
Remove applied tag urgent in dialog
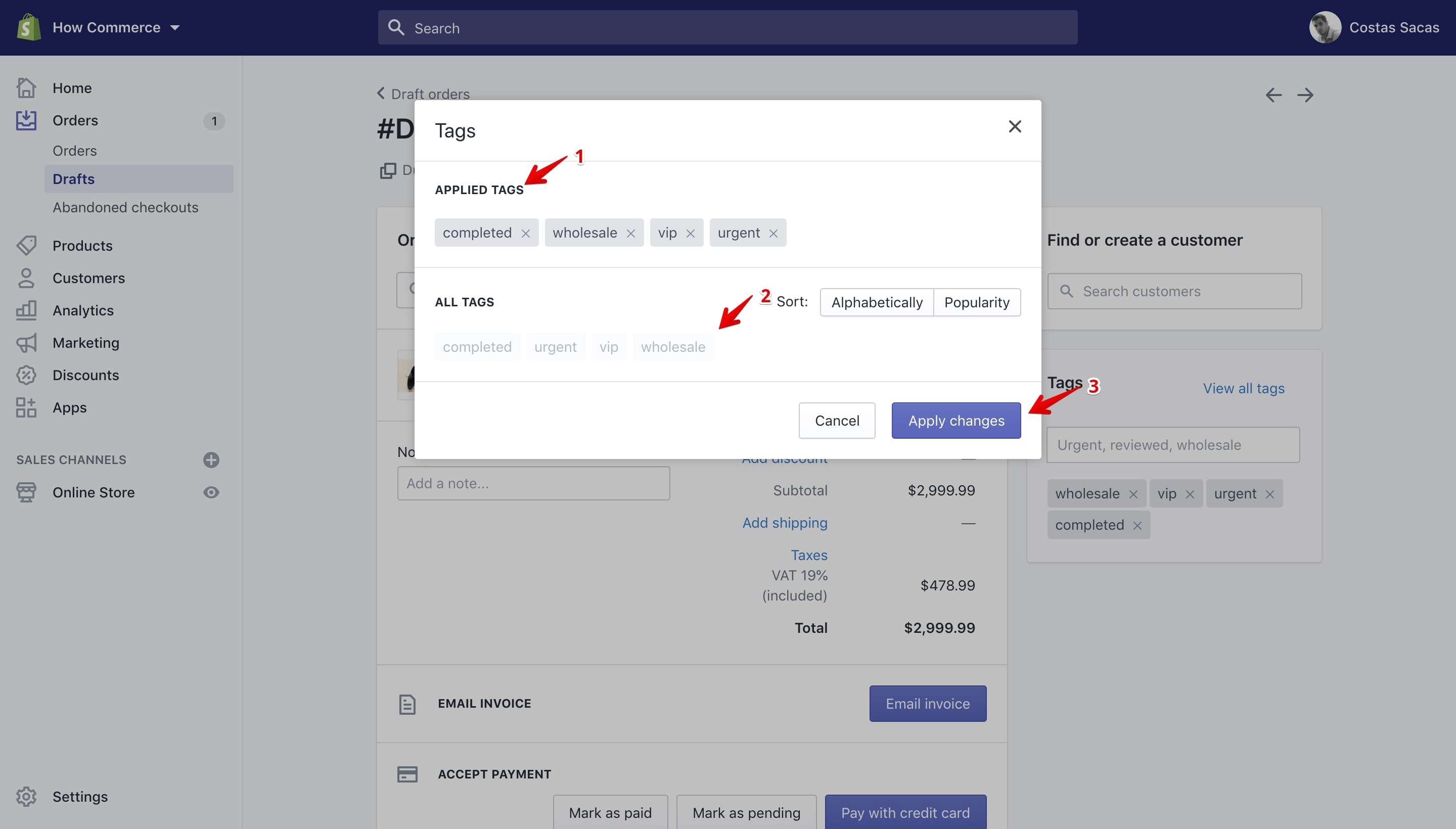pyautogui.click(x=773, y=234)
